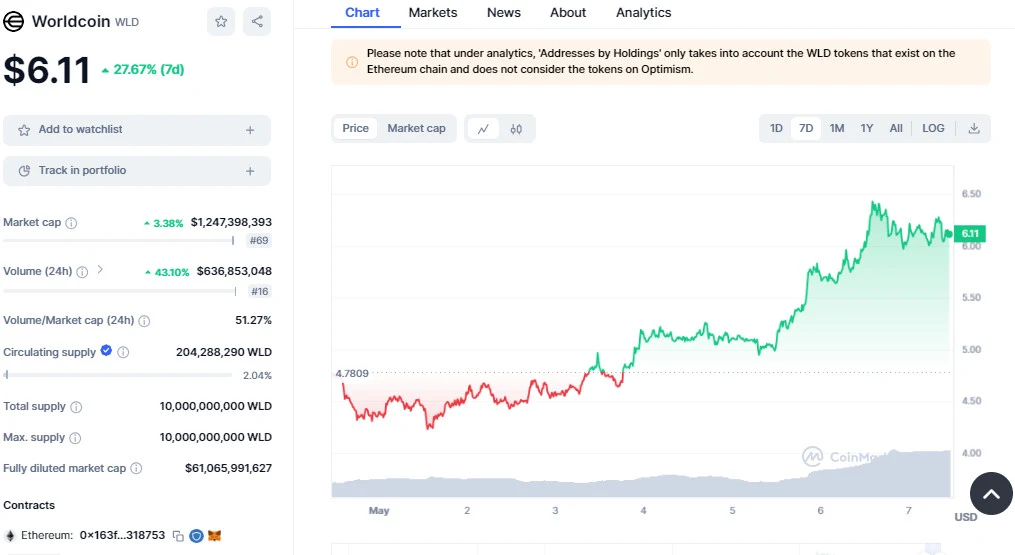Click the notice info icon
Image resolution: width=1015 pixels, height=555 pixels.
352,62
